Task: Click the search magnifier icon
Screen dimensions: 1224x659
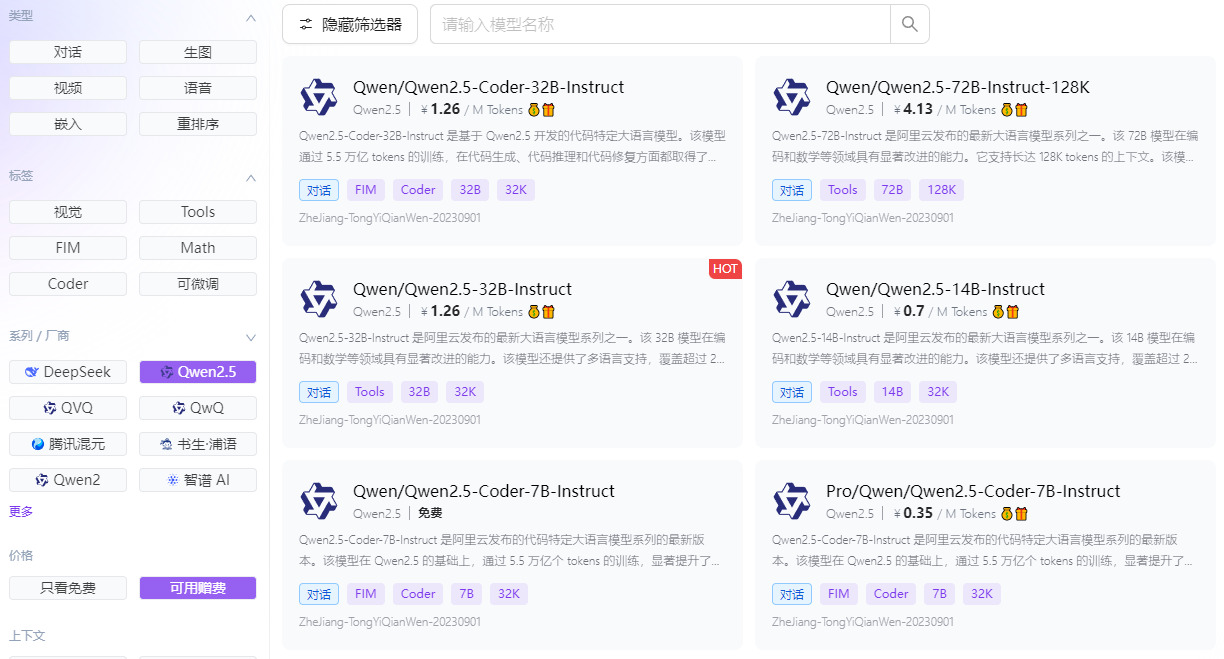Action: pyautogui.click(x=908, y=24)
